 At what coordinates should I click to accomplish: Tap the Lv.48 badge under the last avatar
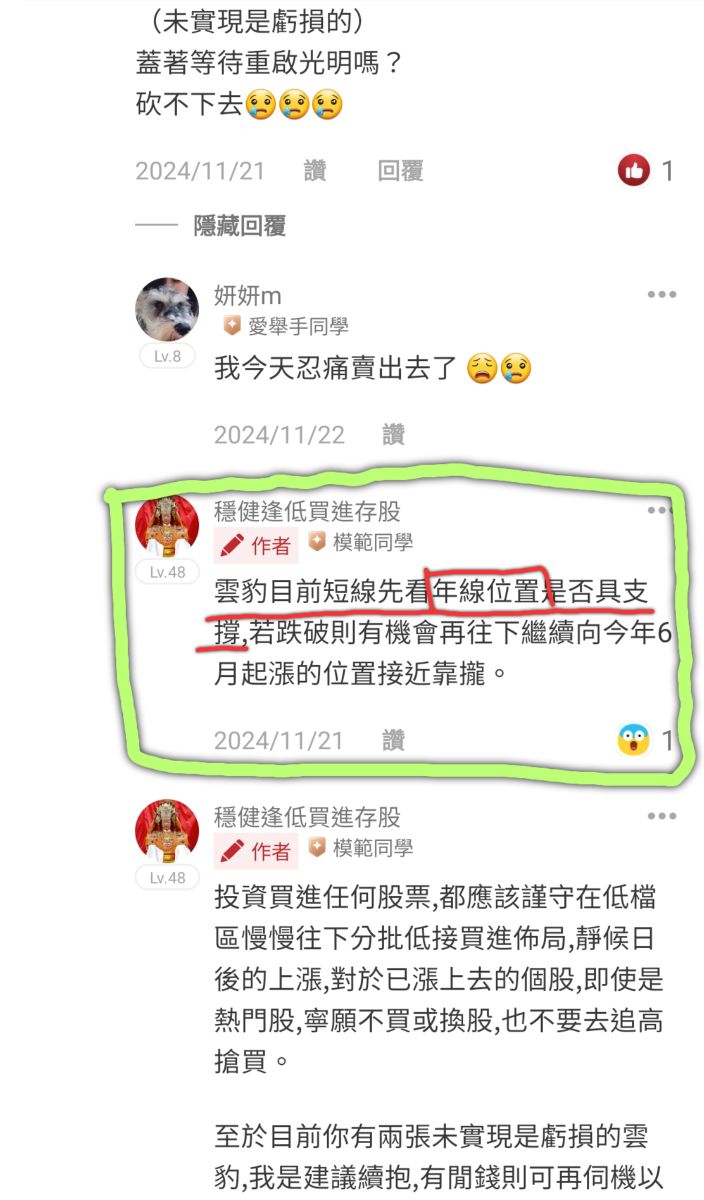click(167, 877)
